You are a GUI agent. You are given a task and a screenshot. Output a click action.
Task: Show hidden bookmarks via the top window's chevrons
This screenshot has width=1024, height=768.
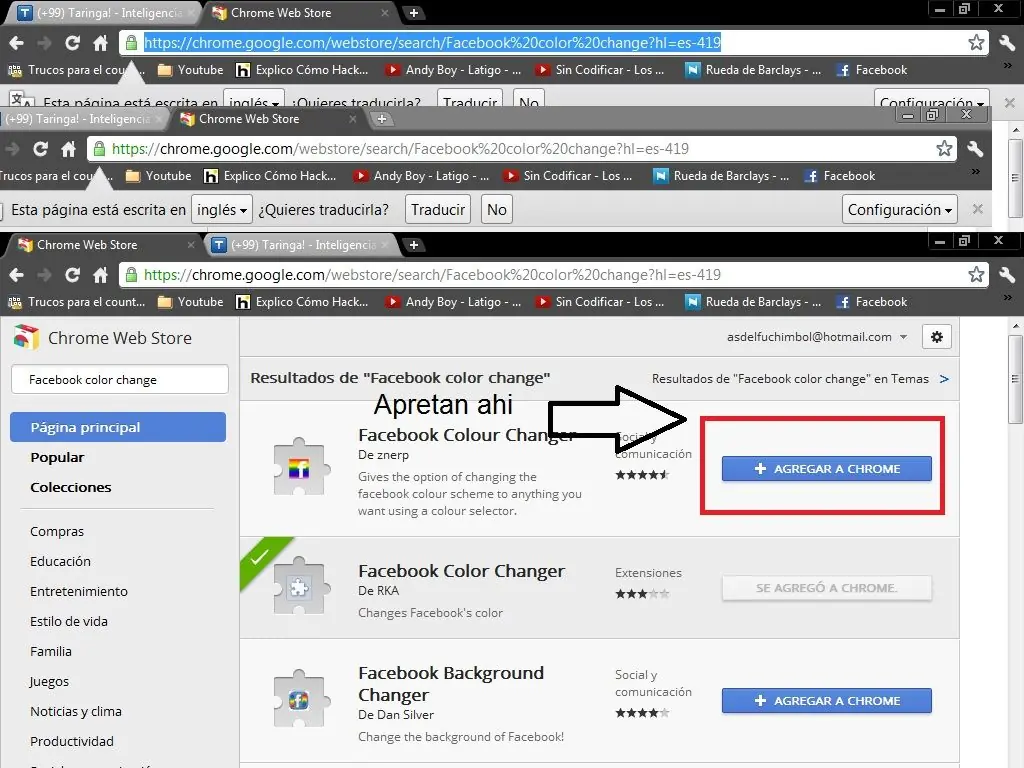click(1006, 65)
